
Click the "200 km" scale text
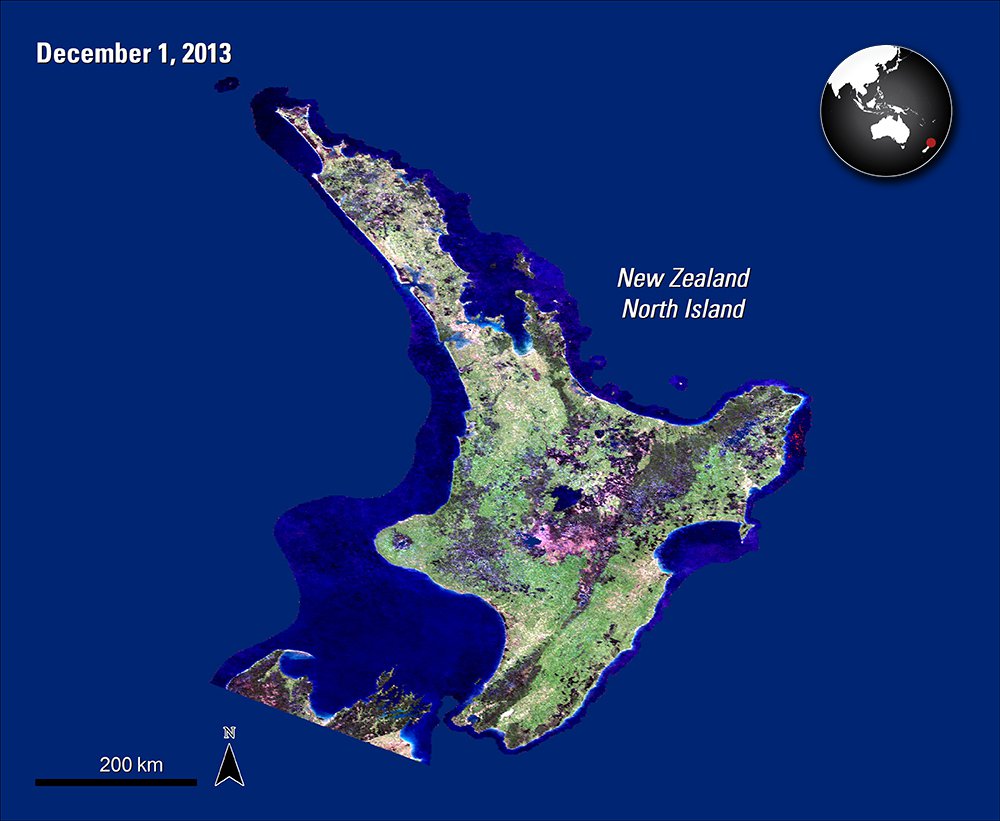(131, 764)
